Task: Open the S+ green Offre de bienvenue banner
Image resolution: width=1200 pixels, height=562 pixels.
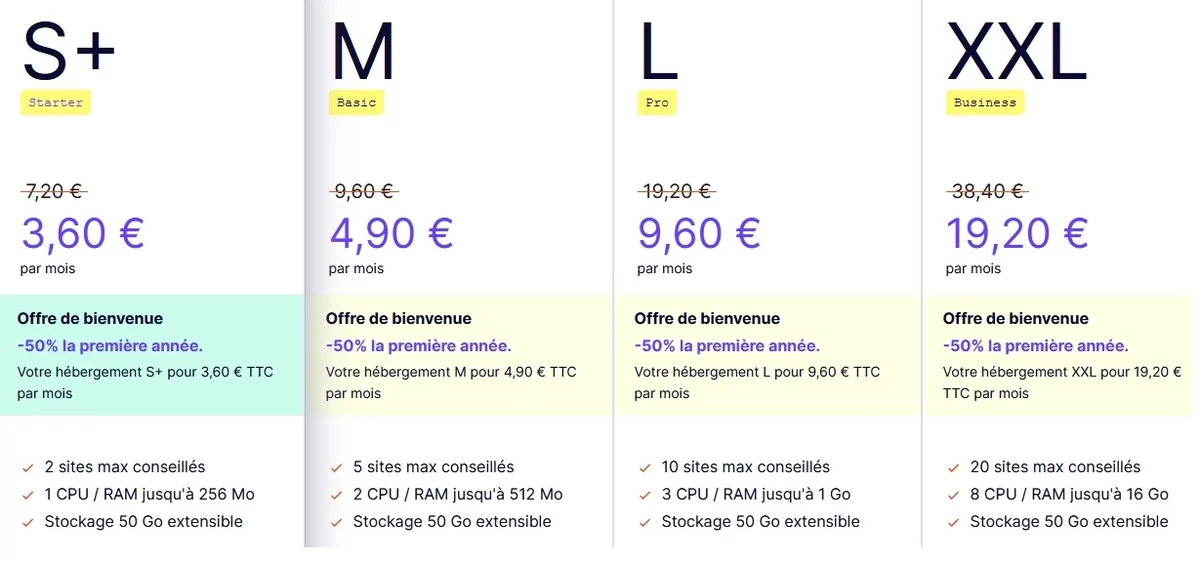Action: pos(152,355)
